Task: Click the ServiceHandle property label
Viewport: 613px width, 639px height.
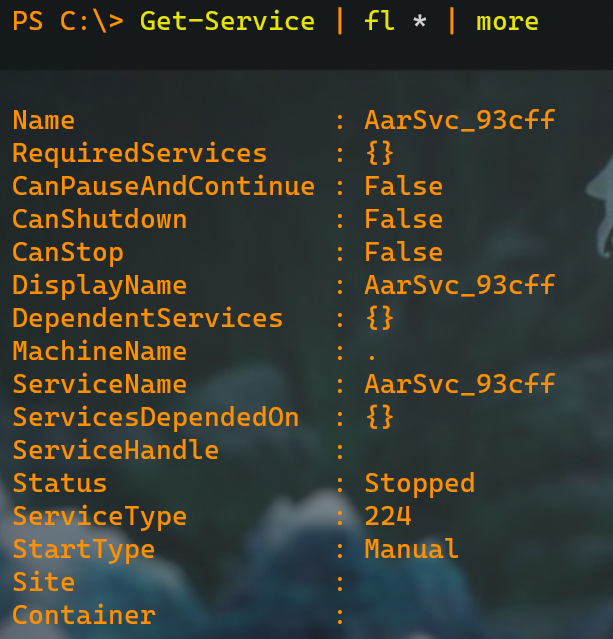Action: pos(115,450)
